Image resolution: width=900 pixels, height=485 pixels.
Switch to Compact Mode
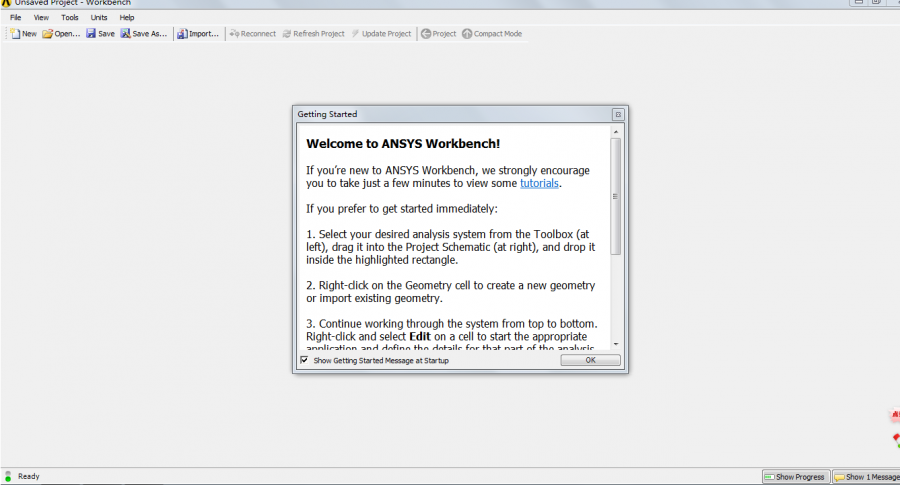(x=492, y=34)
